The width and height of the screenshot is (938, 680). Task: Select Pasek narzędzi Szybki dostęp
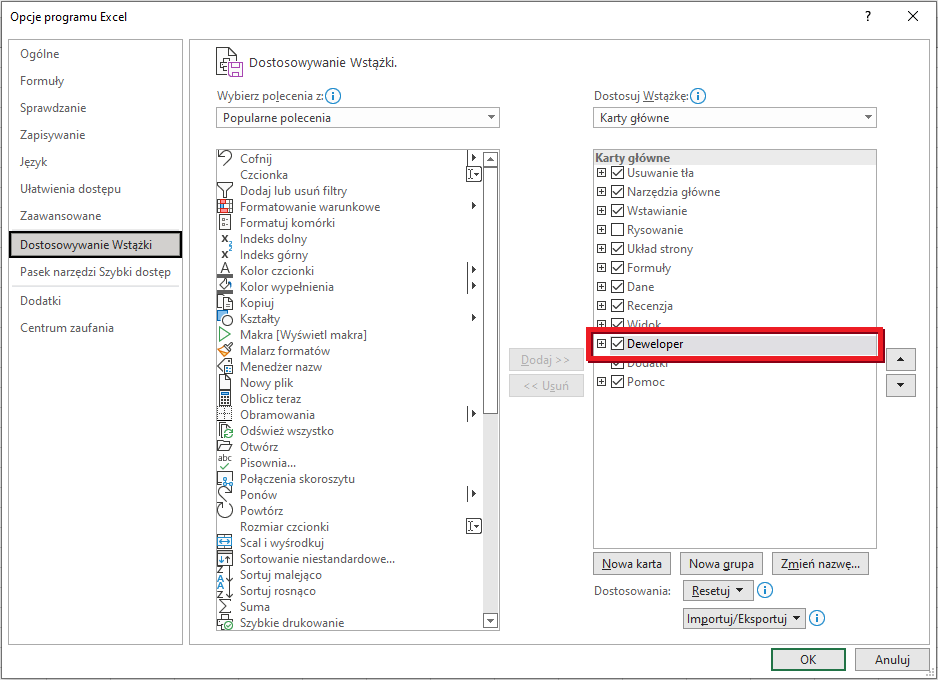pyautogui.click(x=95, y=272)
